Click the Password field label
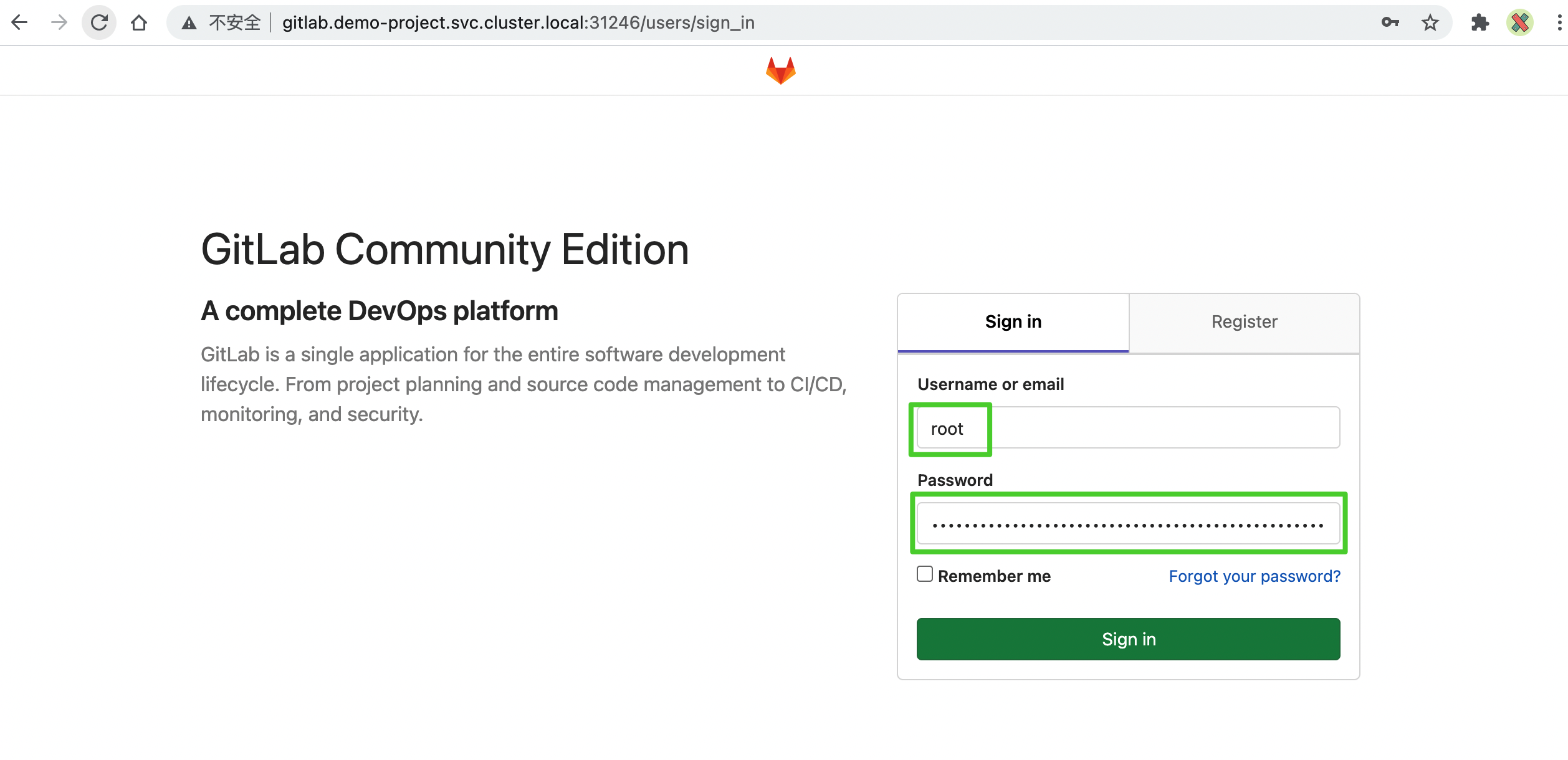The width and height of the screenshot is (1568, 760). pos(955,480)
